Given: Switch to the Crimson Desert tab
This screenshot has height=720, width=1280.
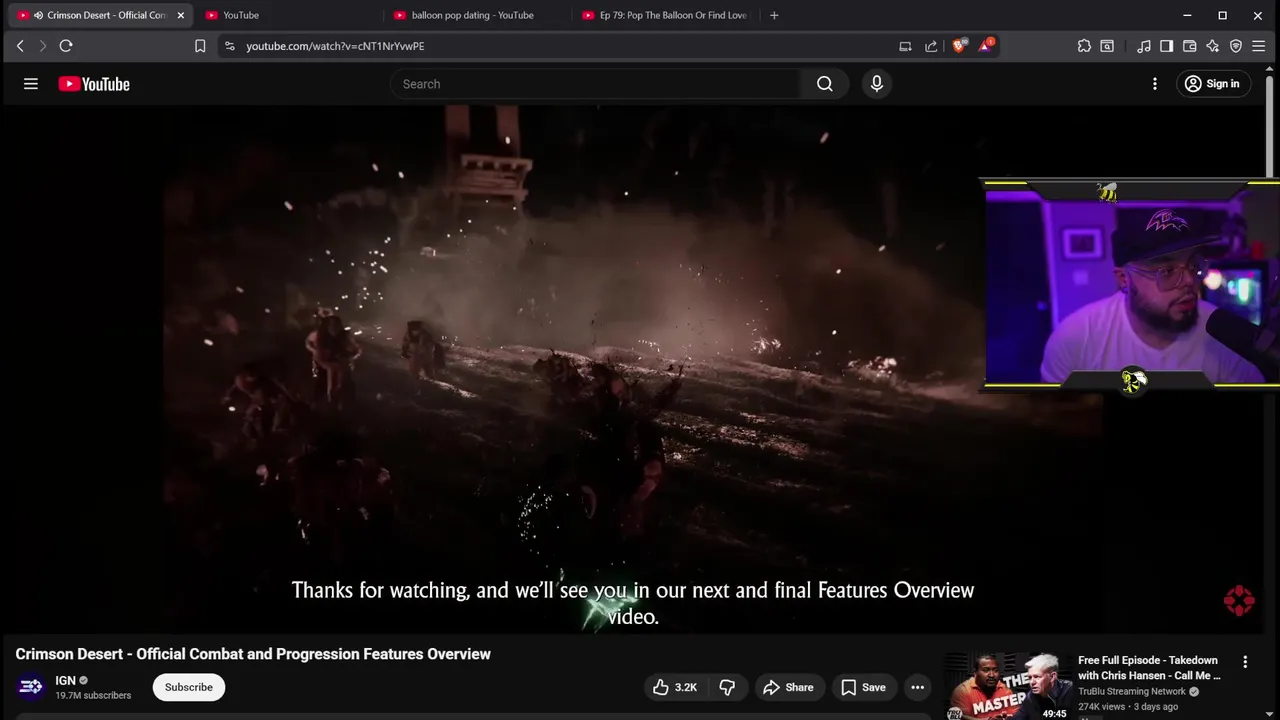Looking at the screenshot, I should pos(99,15).
